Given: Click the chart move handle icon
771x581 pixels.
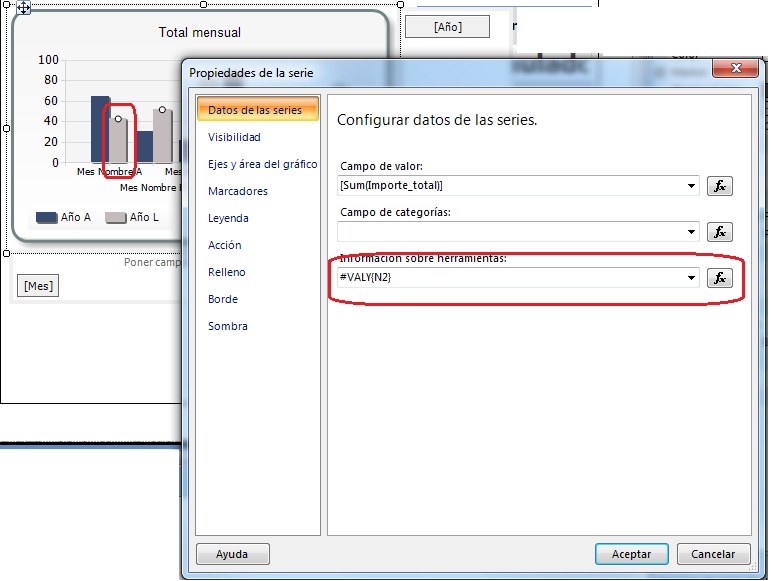Looking at the screenshot, I should click(x=24, y=8).
